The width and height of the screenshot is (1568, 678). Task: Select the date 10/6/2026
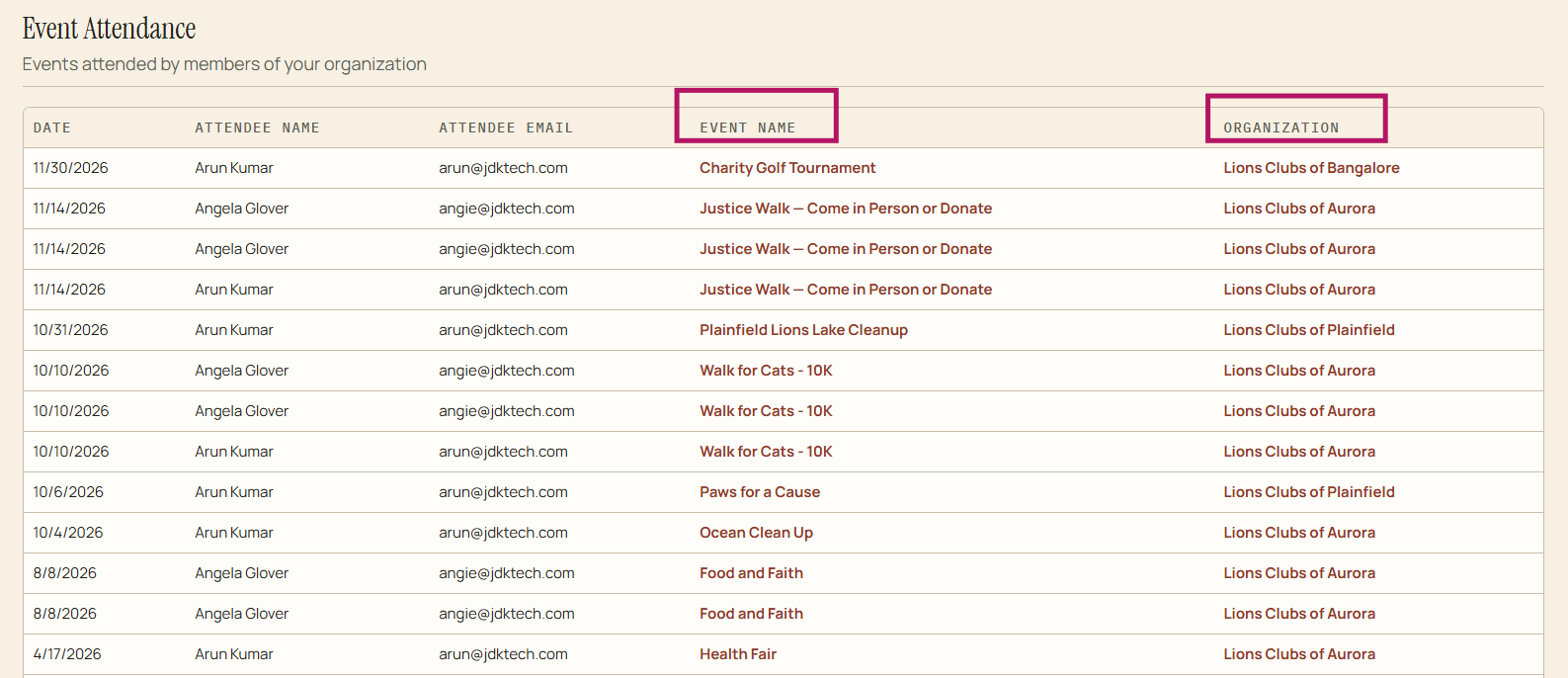pos(68,492)
